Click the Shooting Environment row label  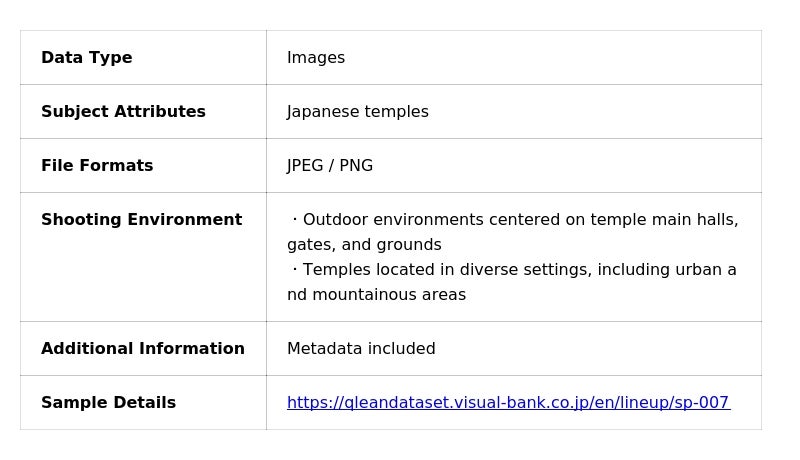point(141,220)
